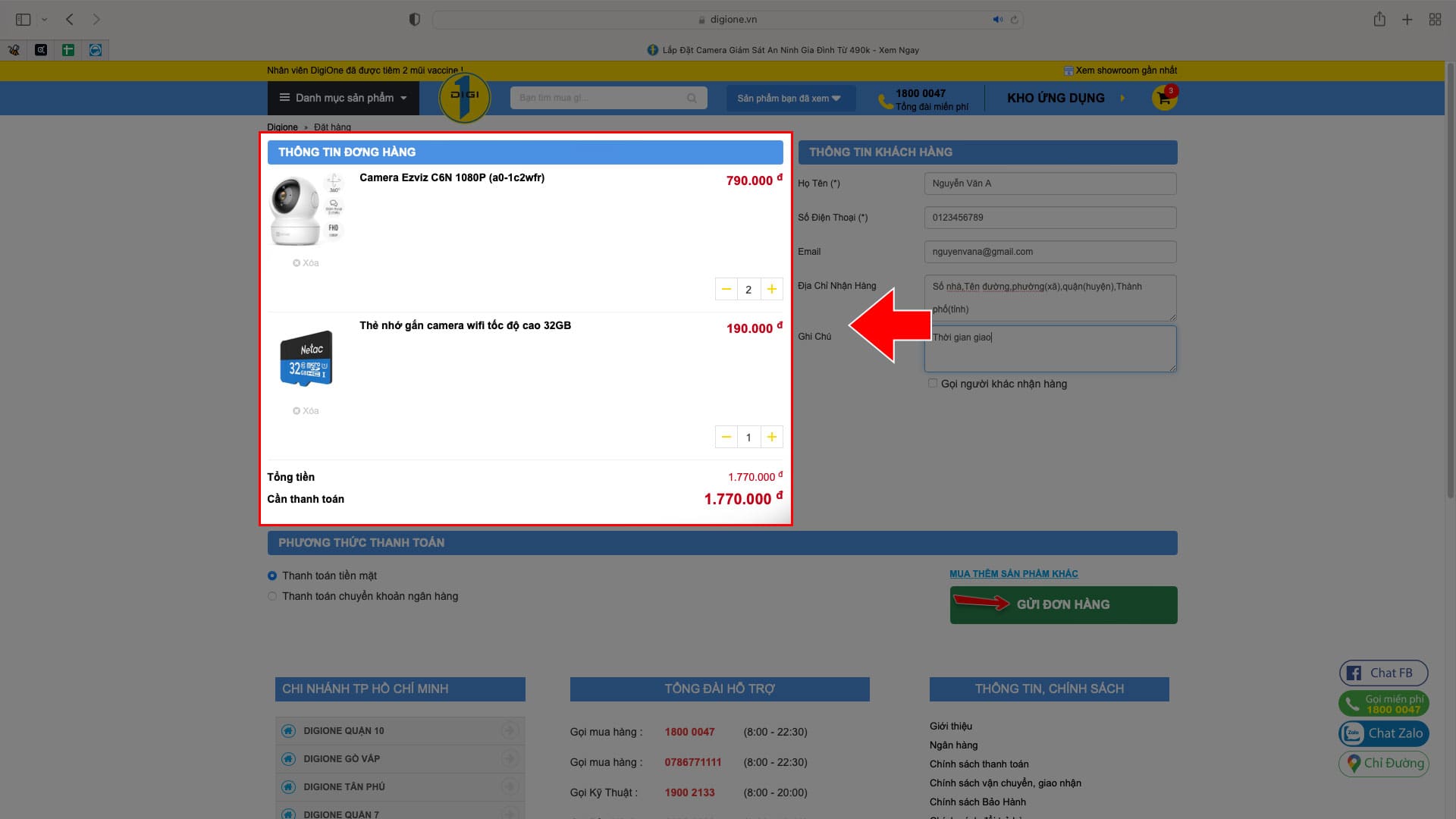
Task: Open Sản phẩm bạn đã xem dropdown
Action: tap(789, 99)
